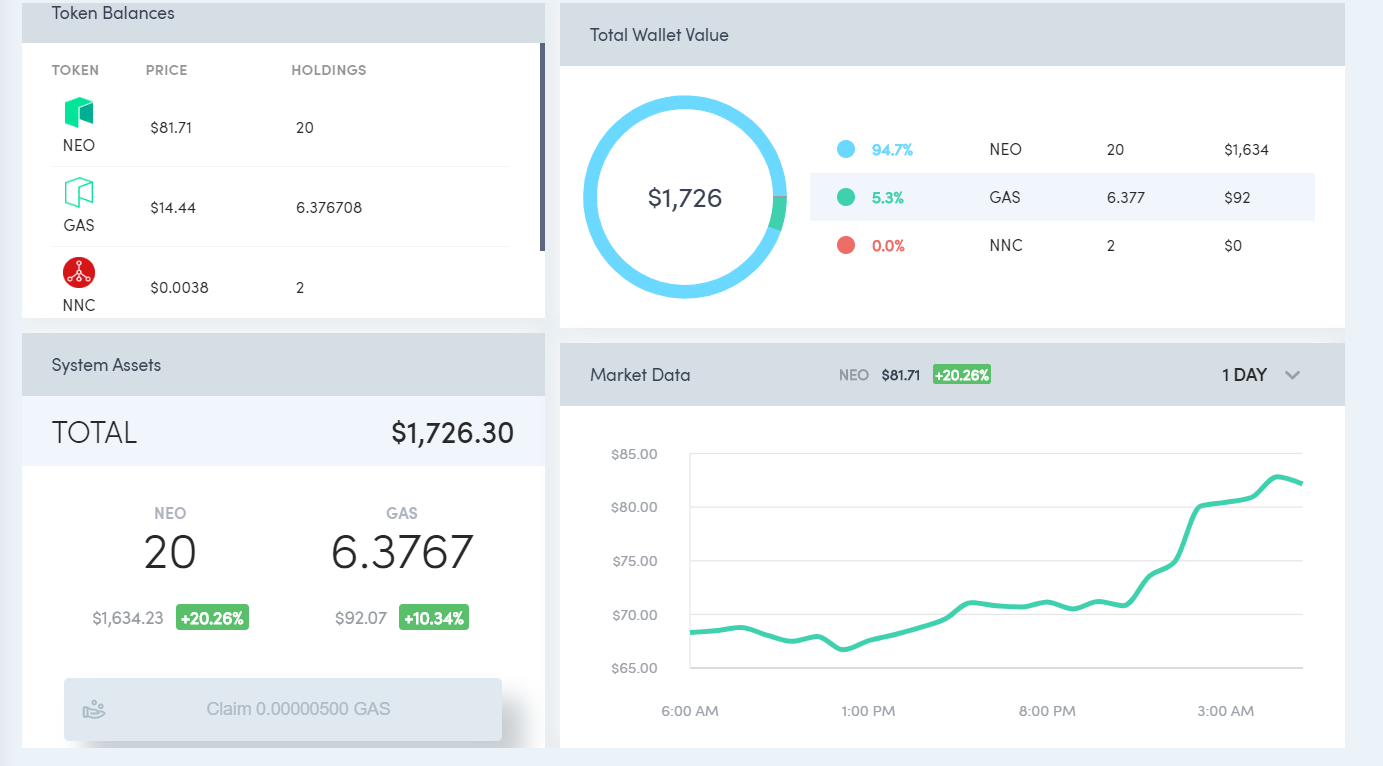The image size is (1383, 766).
Task: Click the hand-coin claim GAS icon
Action: click(94, 709)
